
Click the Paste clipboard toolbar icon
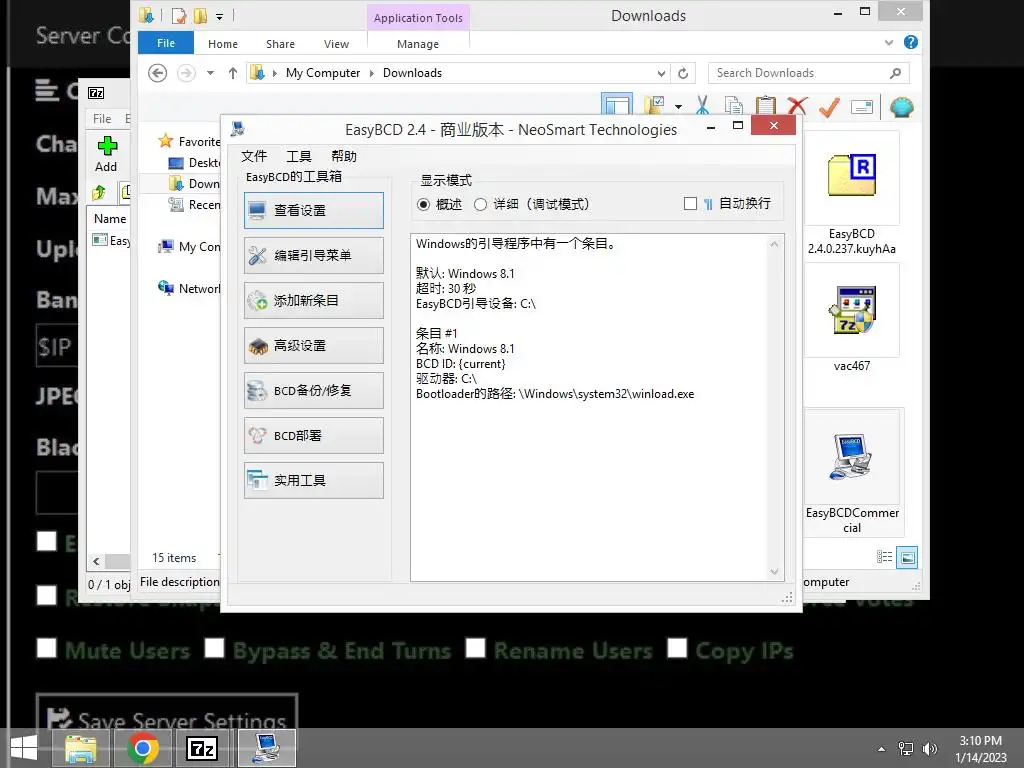tap(765, 106)
